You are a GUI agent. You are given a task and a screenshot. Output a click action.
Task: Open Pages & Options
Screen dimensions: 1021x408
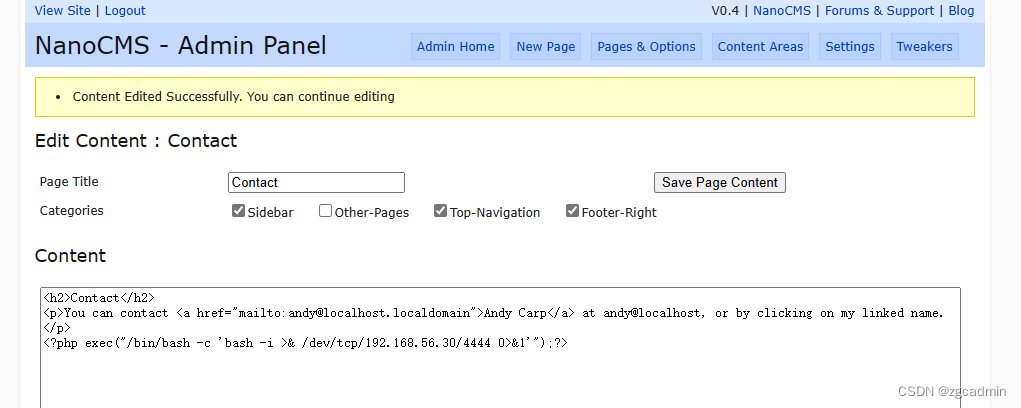point(647,47)
